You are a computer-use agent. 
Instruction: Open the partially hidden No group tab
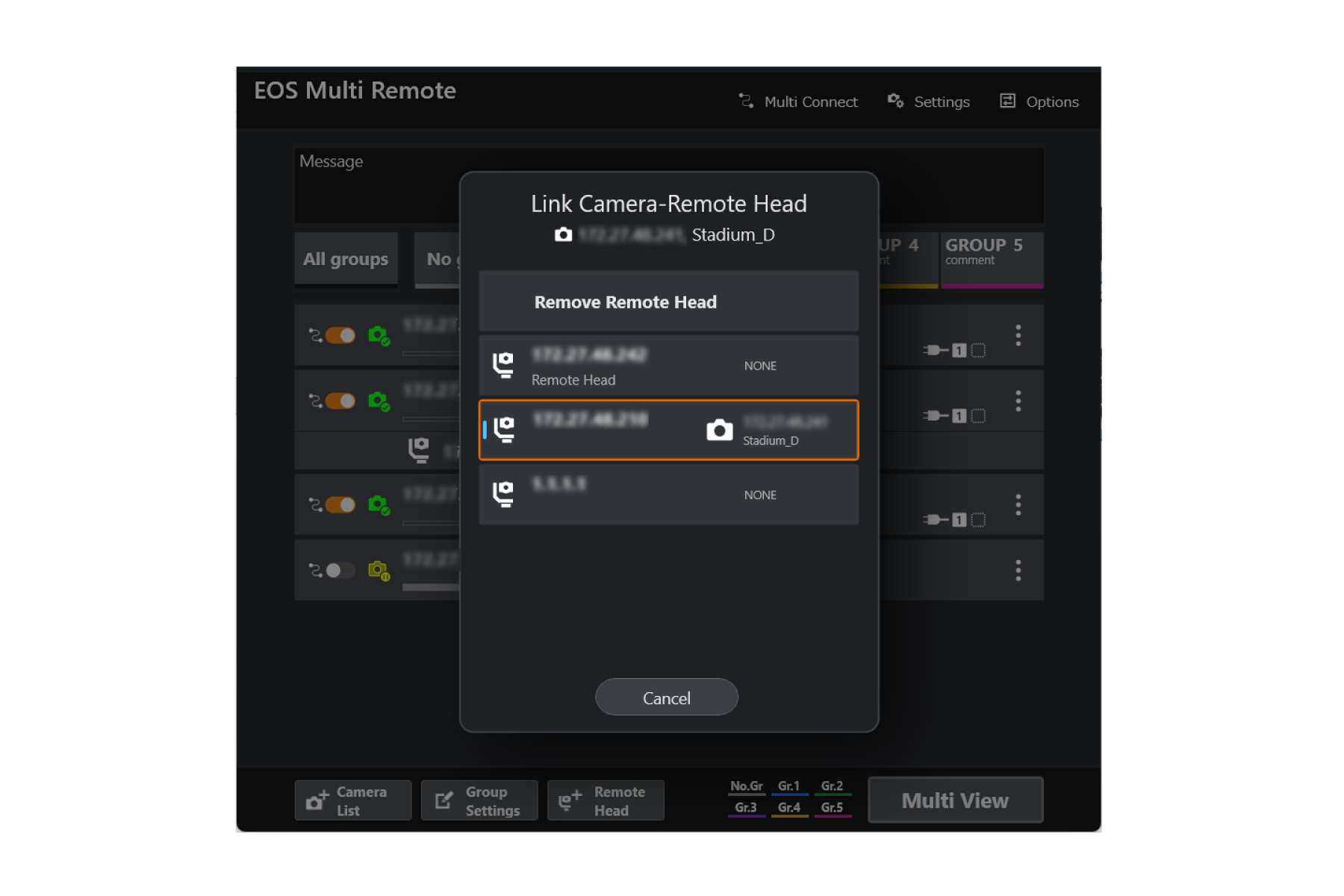click(438, 259)
